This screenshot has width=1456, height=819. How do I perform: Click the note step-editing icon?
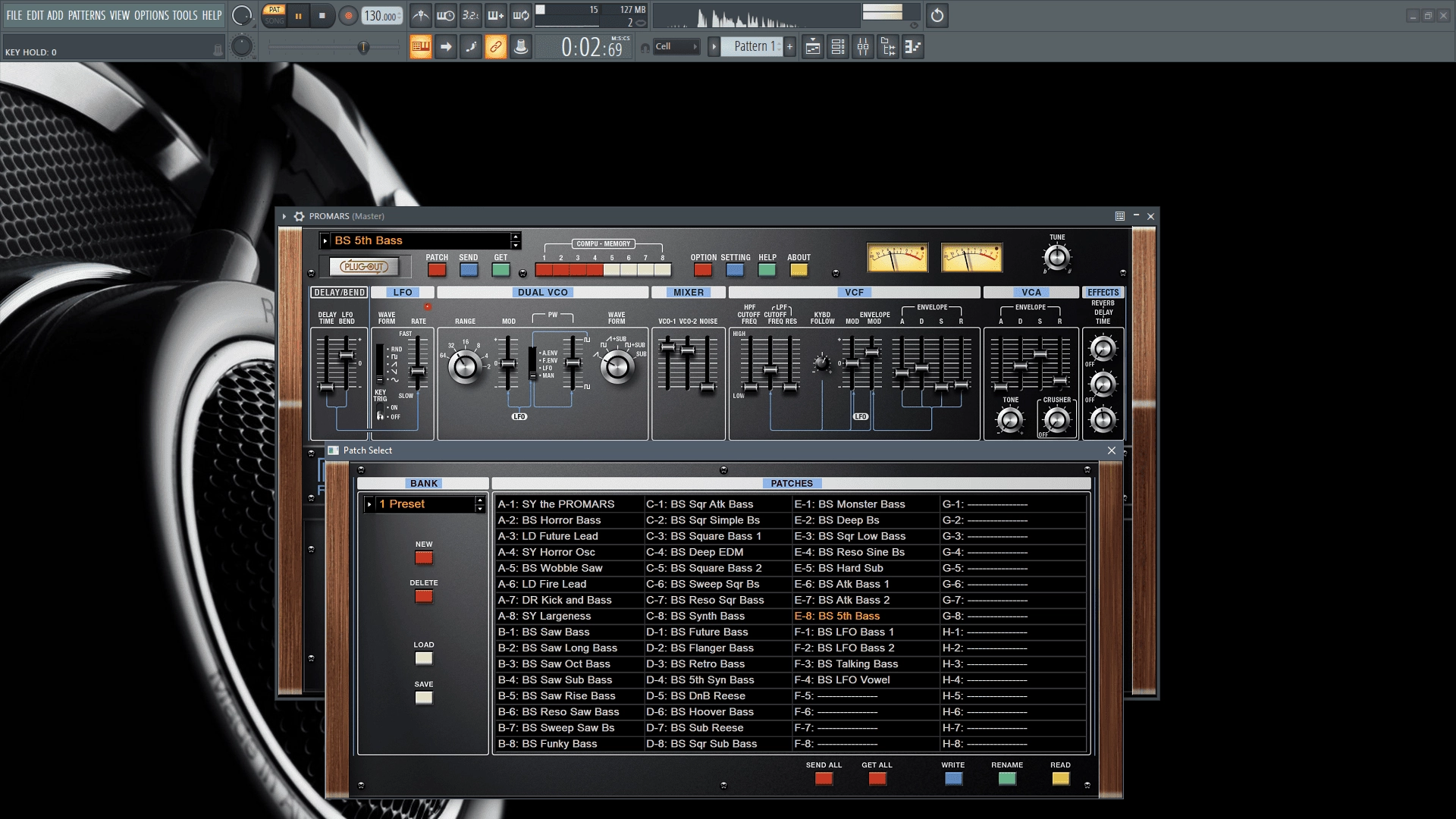click(471, 47)
